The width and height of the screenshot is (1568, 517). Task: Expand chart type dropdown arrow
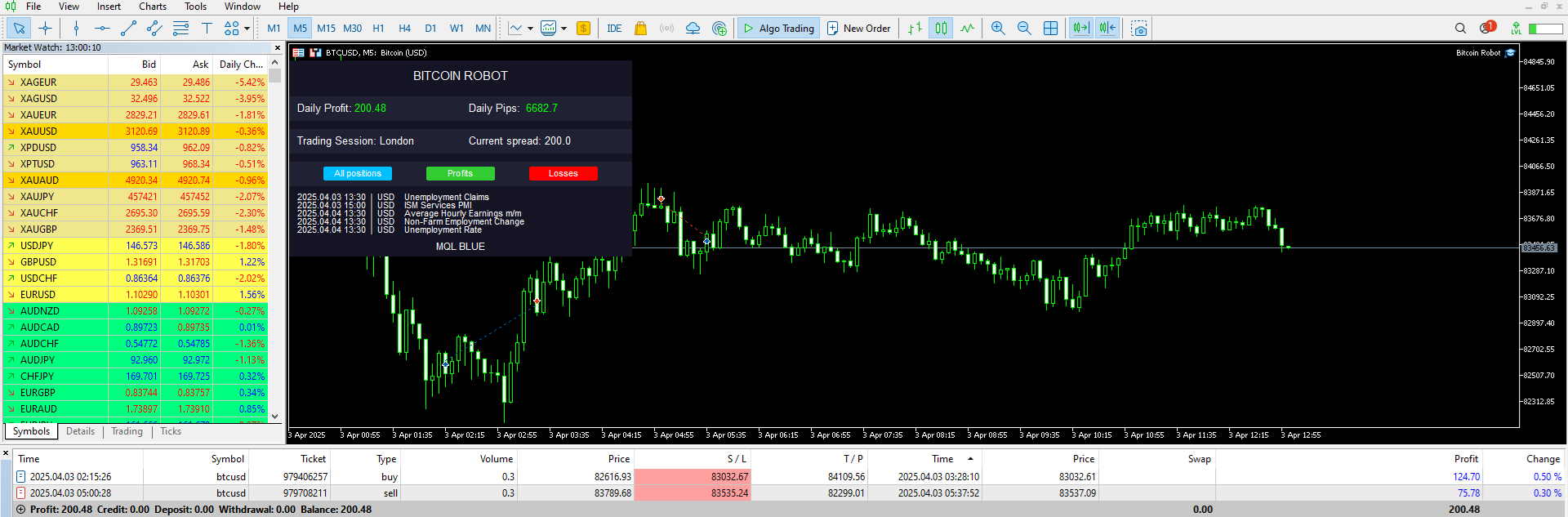(x=530, y=29)
